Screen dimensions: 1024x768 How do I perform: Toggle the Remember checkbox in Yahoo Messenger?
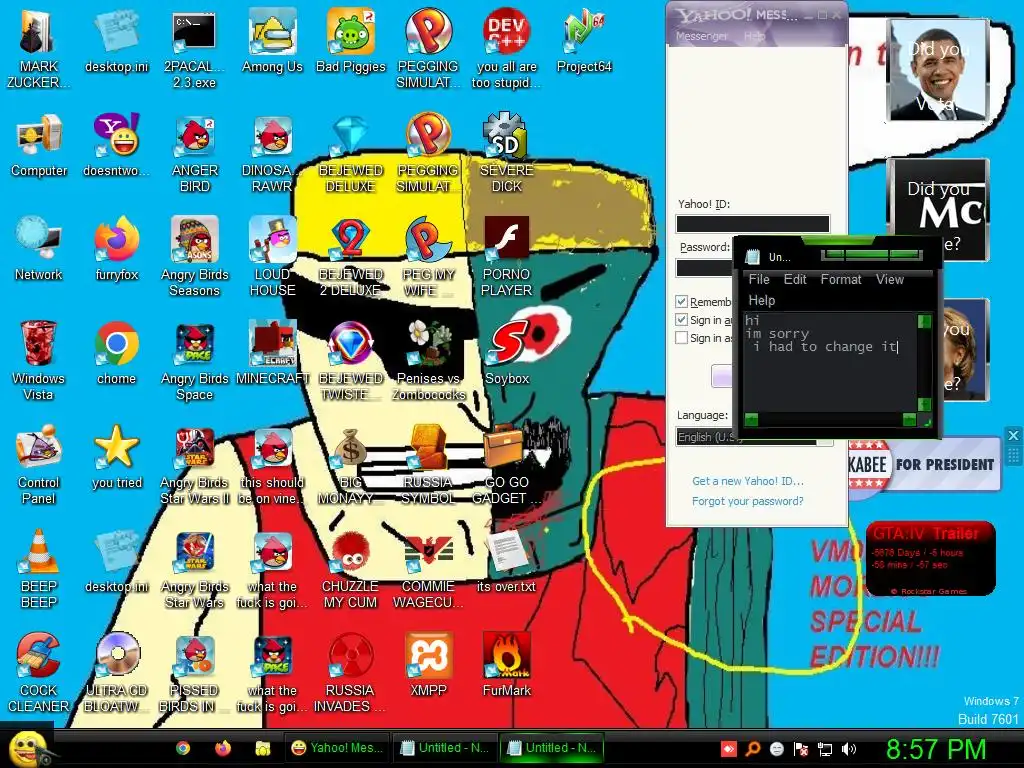[681, 302]
